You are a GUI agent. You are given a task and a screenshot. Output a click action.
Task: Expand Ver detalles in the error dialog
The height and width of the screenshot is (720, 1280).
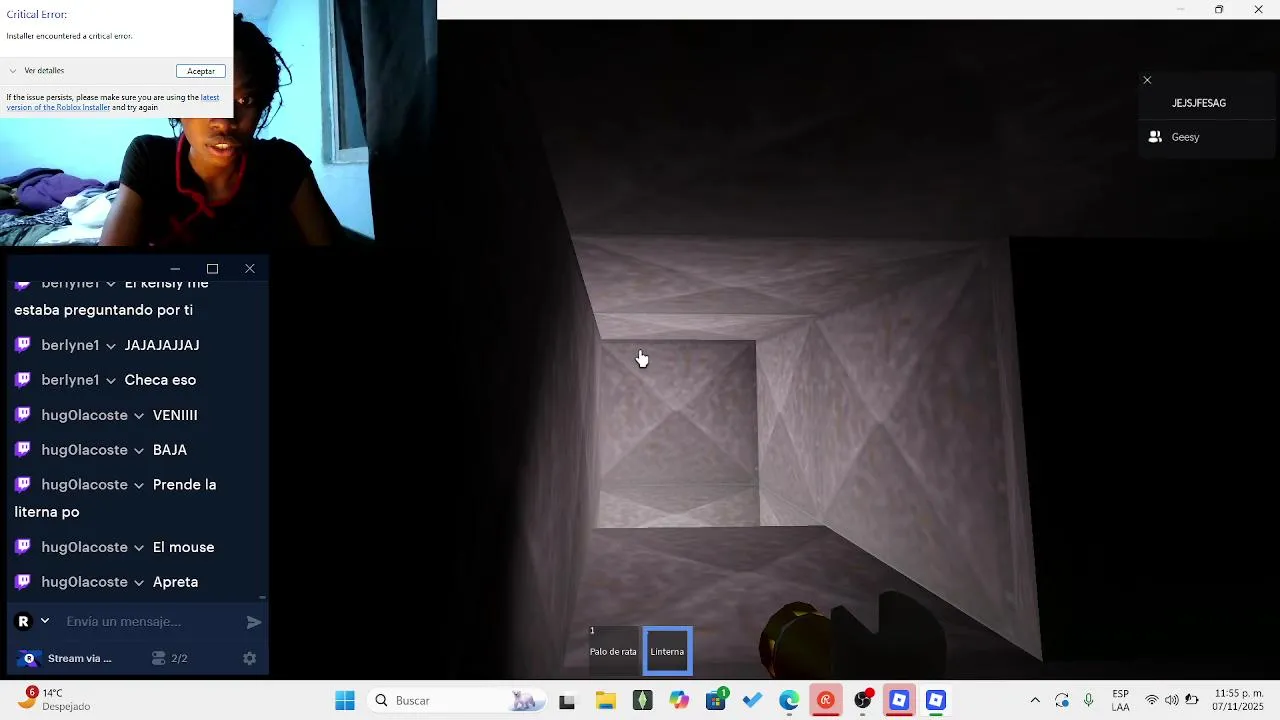point(36,71)
